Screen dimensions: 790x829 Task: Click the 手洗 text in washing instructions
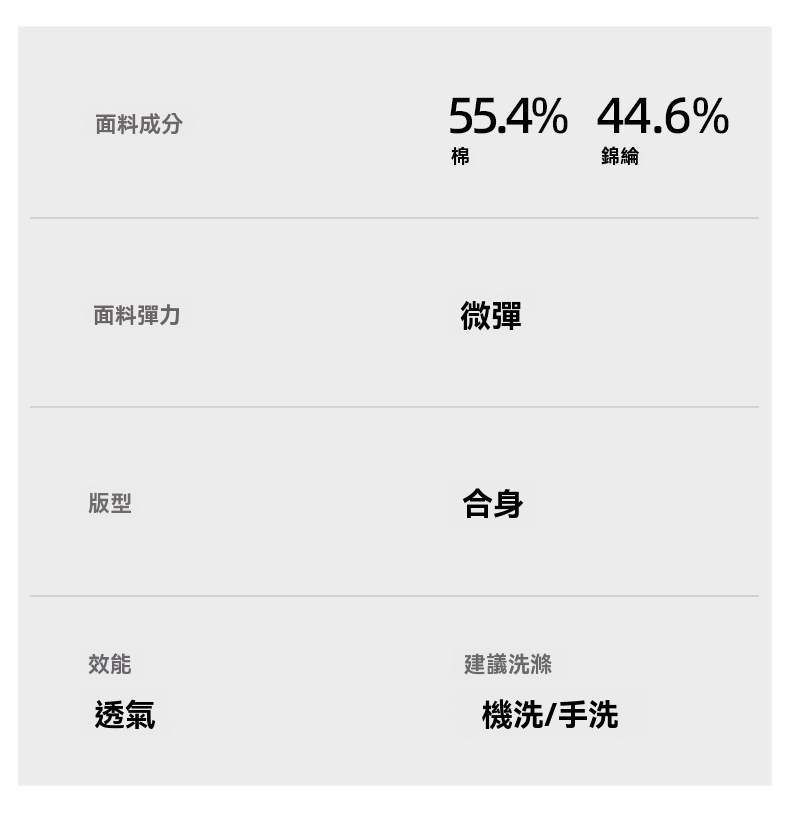(588, 715)
